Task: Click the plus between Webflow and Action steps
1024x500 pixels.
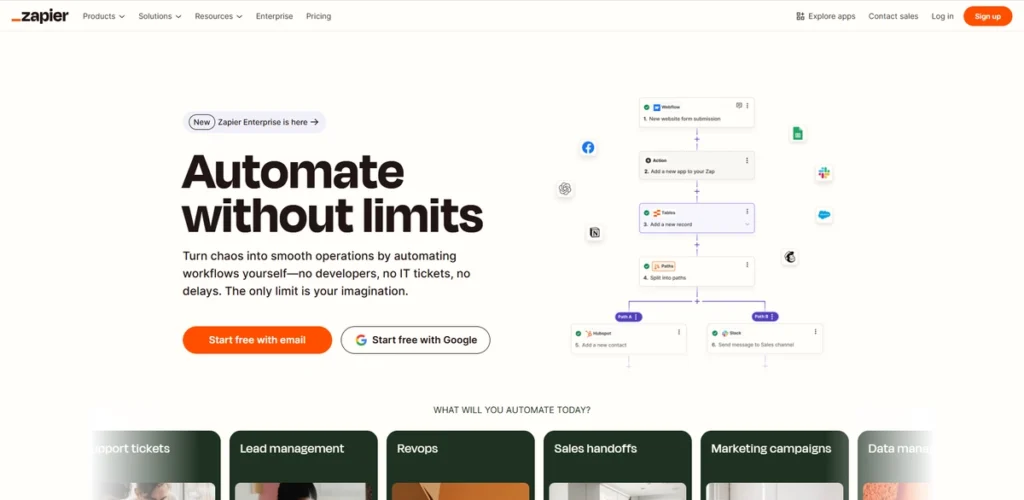Action: (x=697, y=139)
